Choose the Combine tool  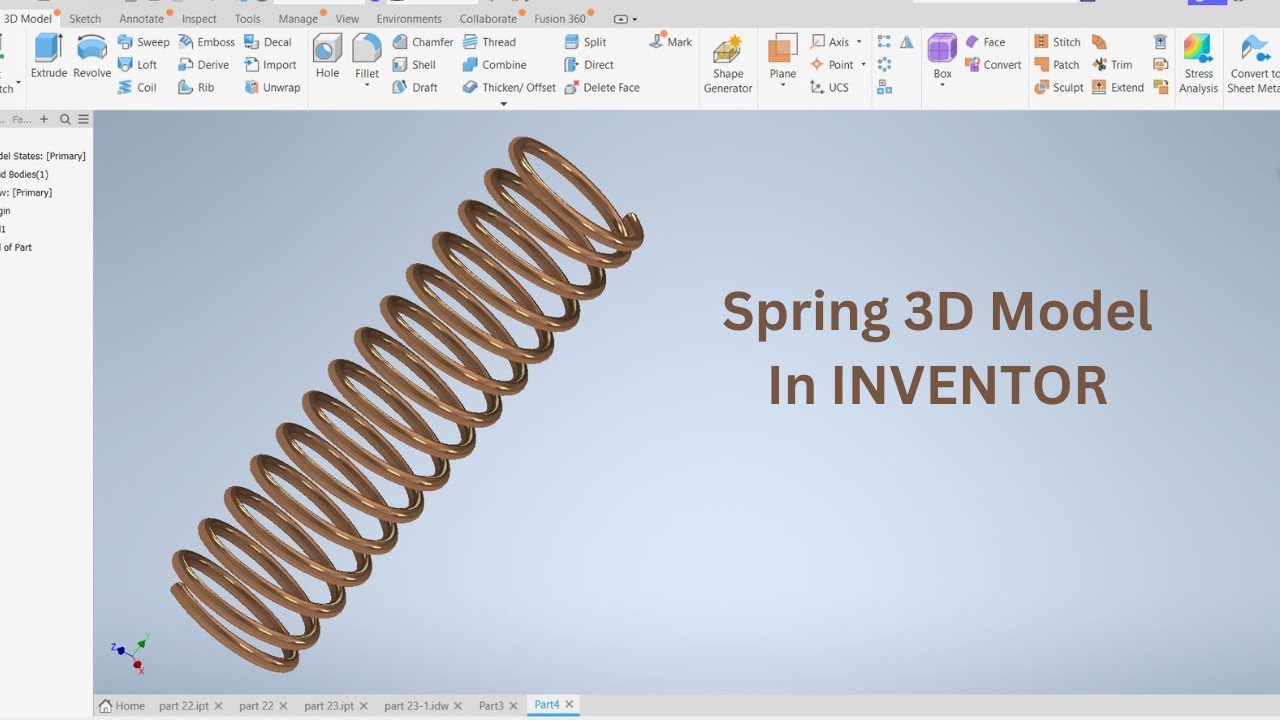(494, 65)
